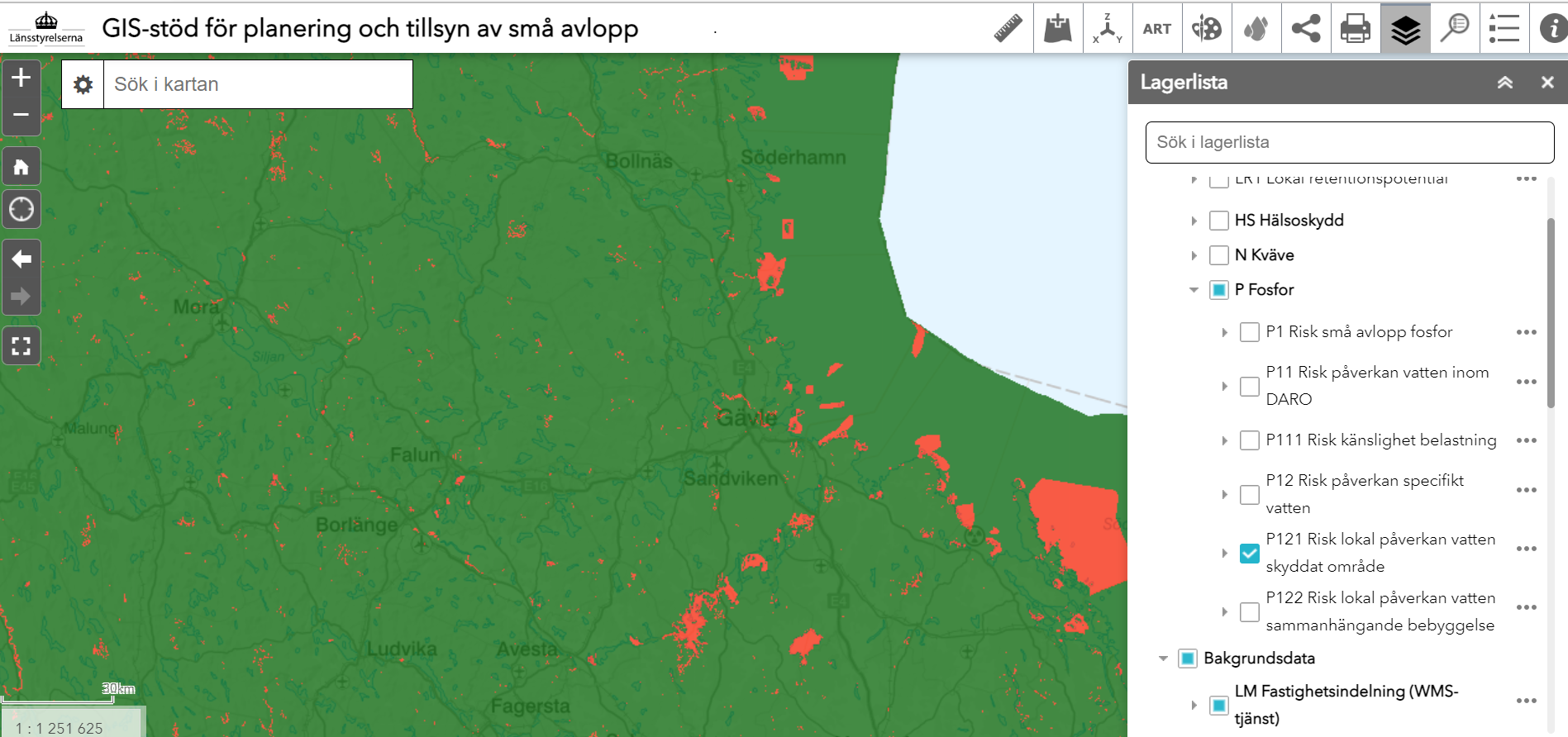
Task: Collapse the Bakgrundsdata group
Action: (1163, 659)
